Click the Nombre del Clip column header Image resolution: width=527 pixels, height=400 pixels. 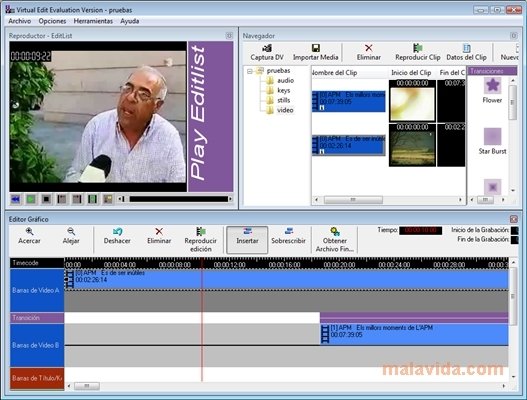[x=349, y=73]
